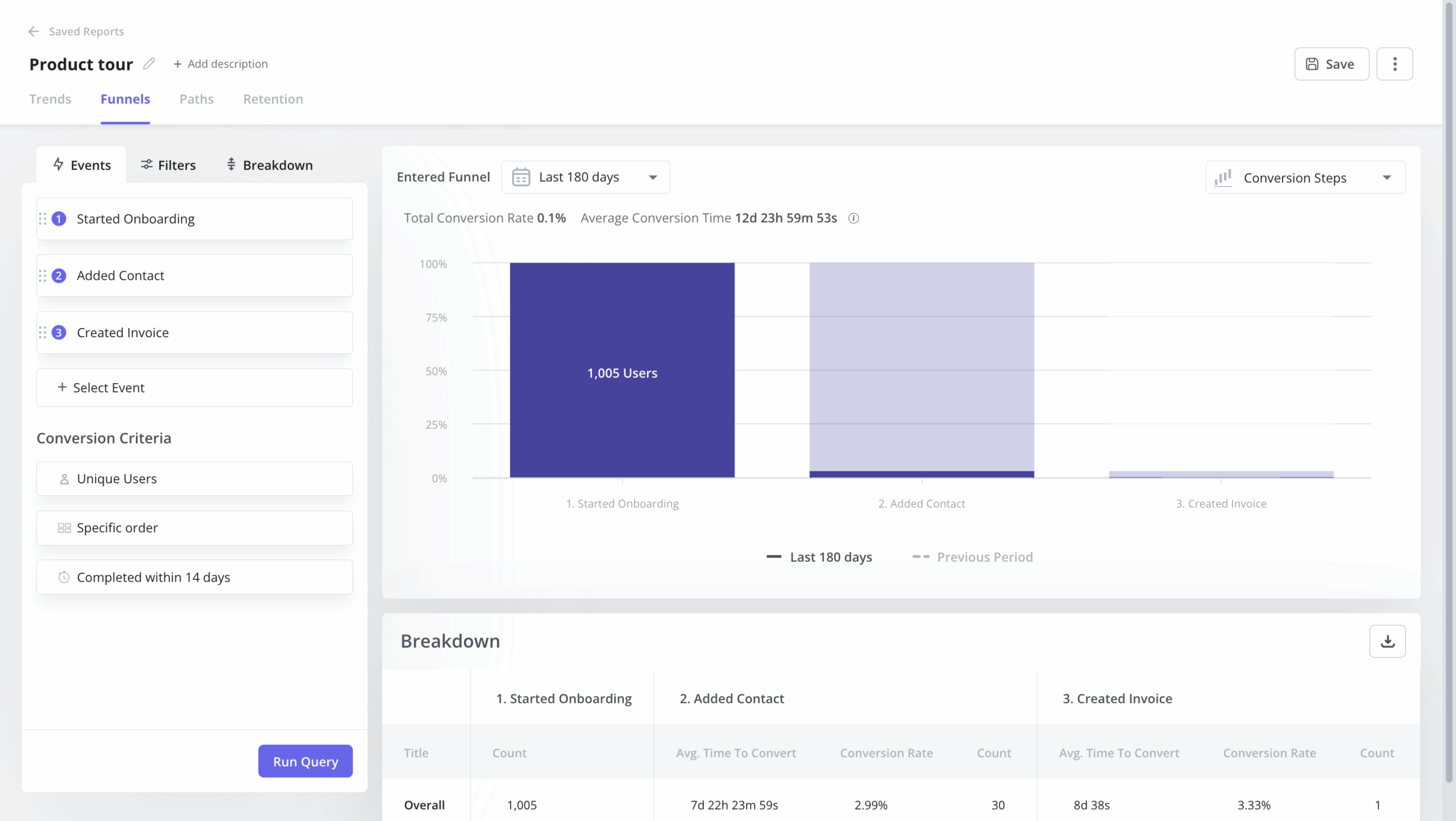Click the drag handle on Added Contact step
Viewport: 1456px width, 821px height.
[42, 275]
